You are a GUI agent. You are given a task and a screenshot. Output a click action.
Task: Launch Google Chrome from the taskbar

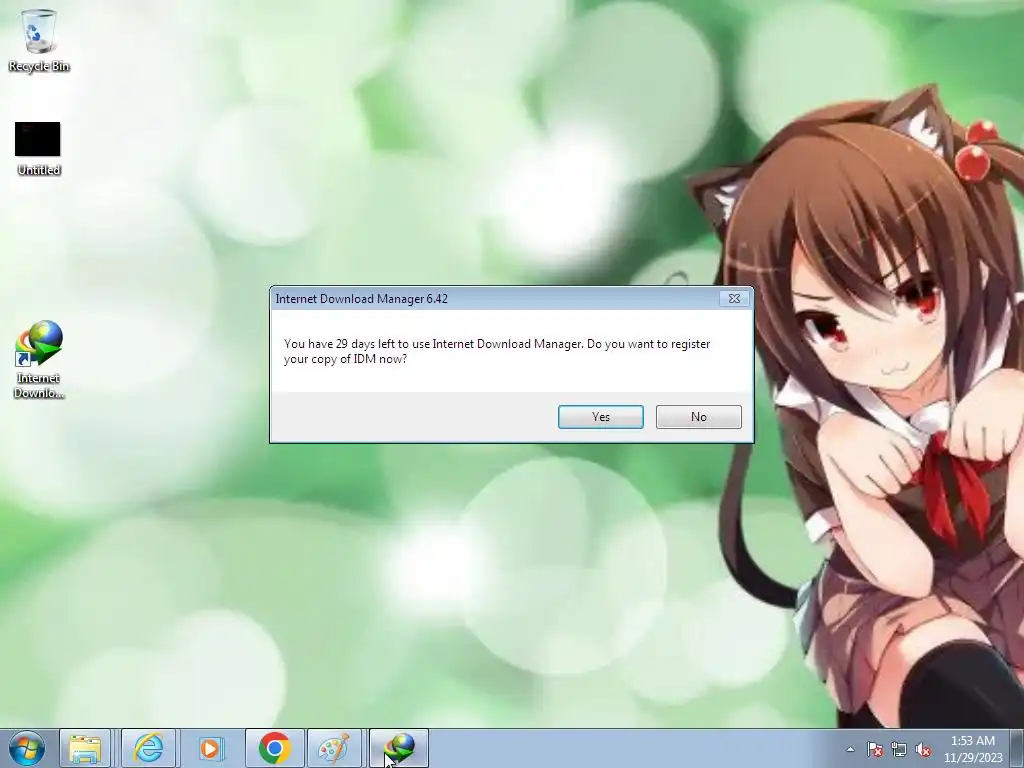[274, 748]
